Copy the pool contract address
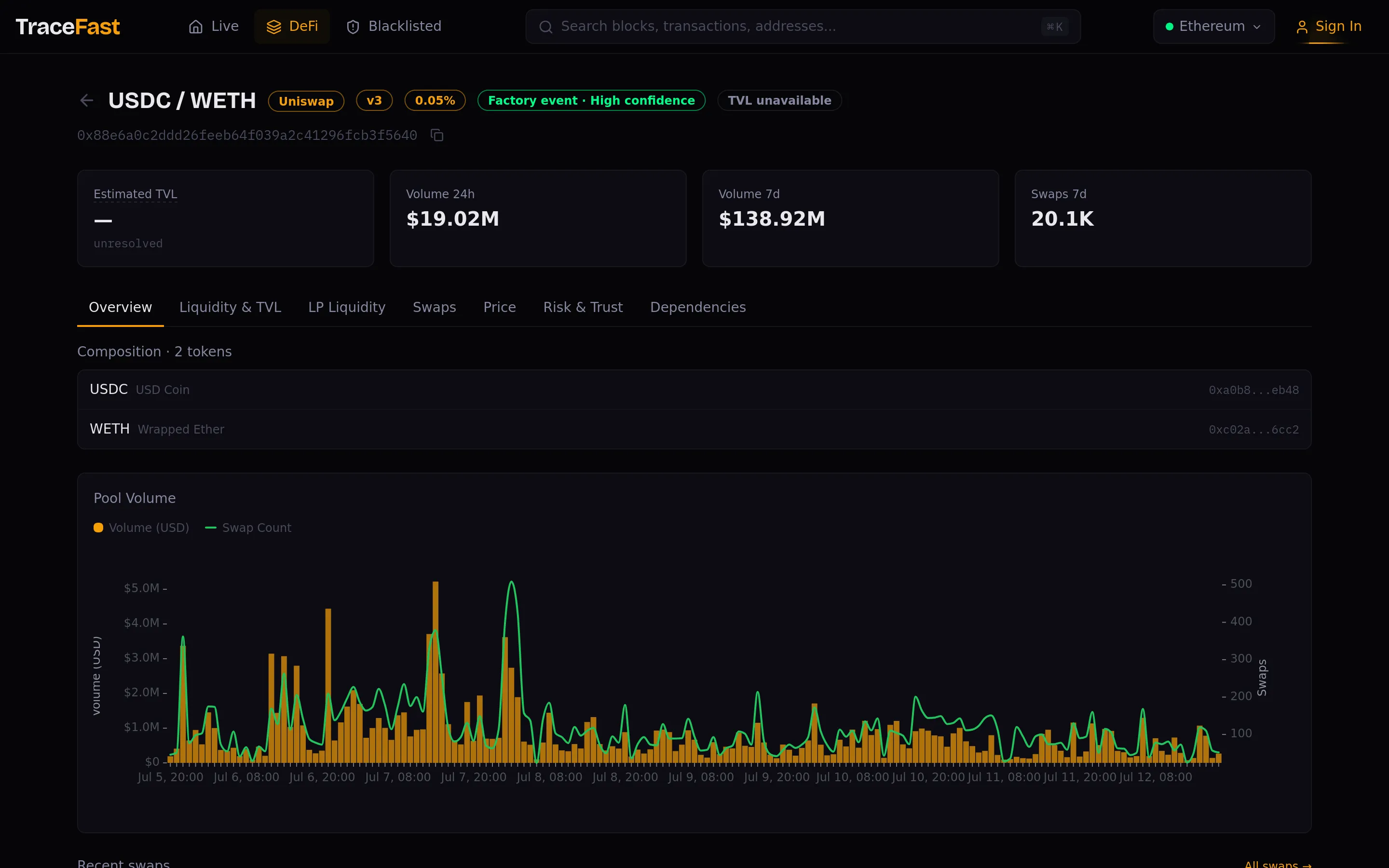This screenshot has height=868, width=1389. [437, 136]
